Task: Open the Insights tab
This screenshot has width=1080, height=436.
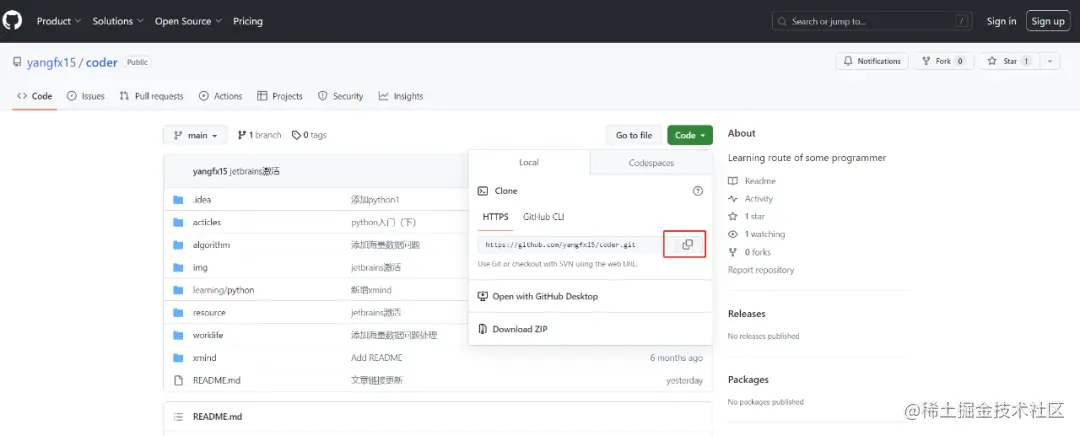Action: 401,96
